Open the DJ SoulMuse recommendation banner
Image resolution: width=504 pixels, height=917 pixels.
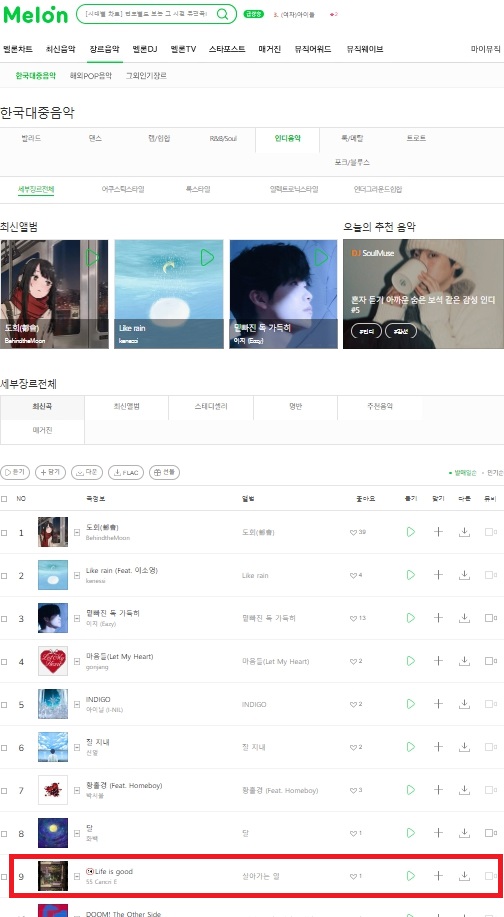pos(423,294)
